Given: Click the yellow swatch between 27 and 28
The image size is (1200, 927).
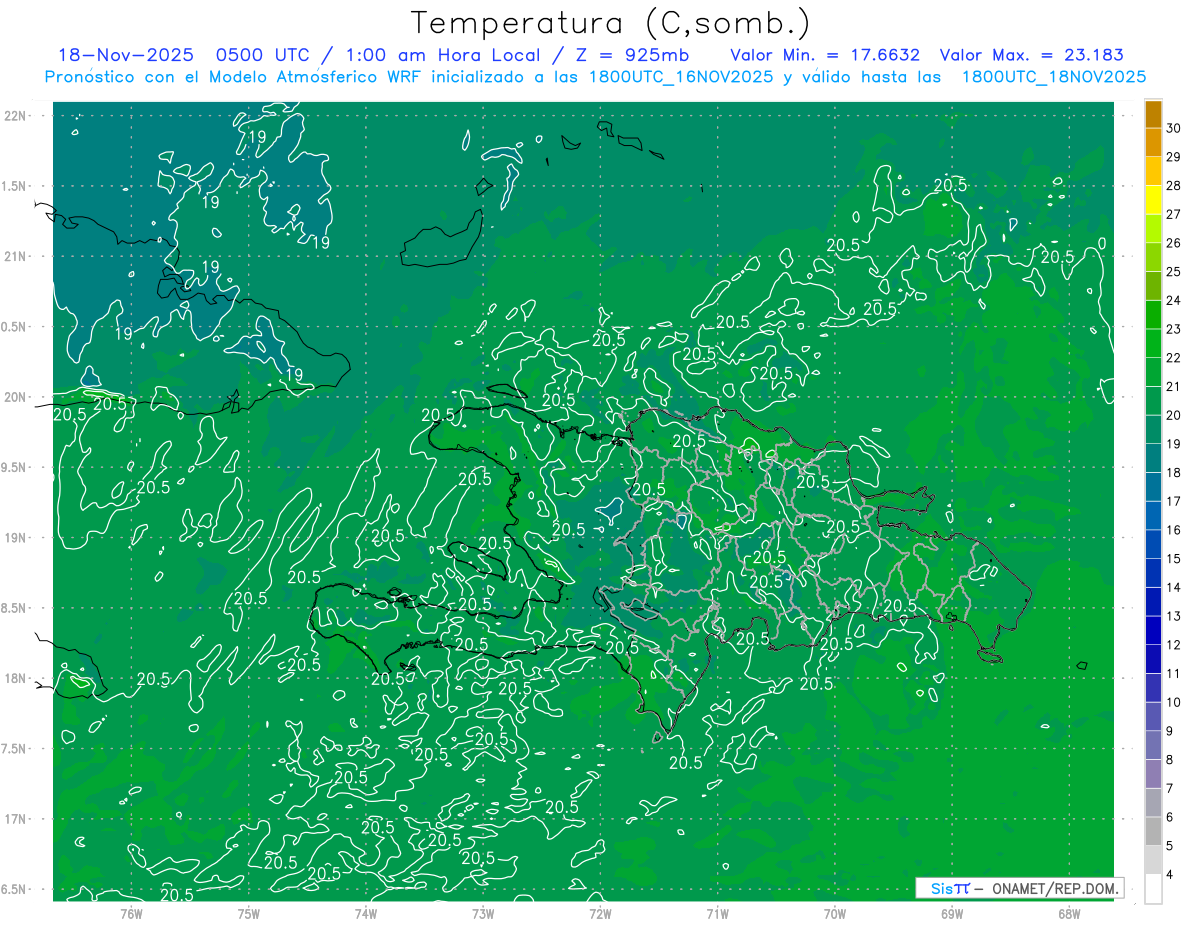Looking at the screenshot, I should (x=1153, y=200).
